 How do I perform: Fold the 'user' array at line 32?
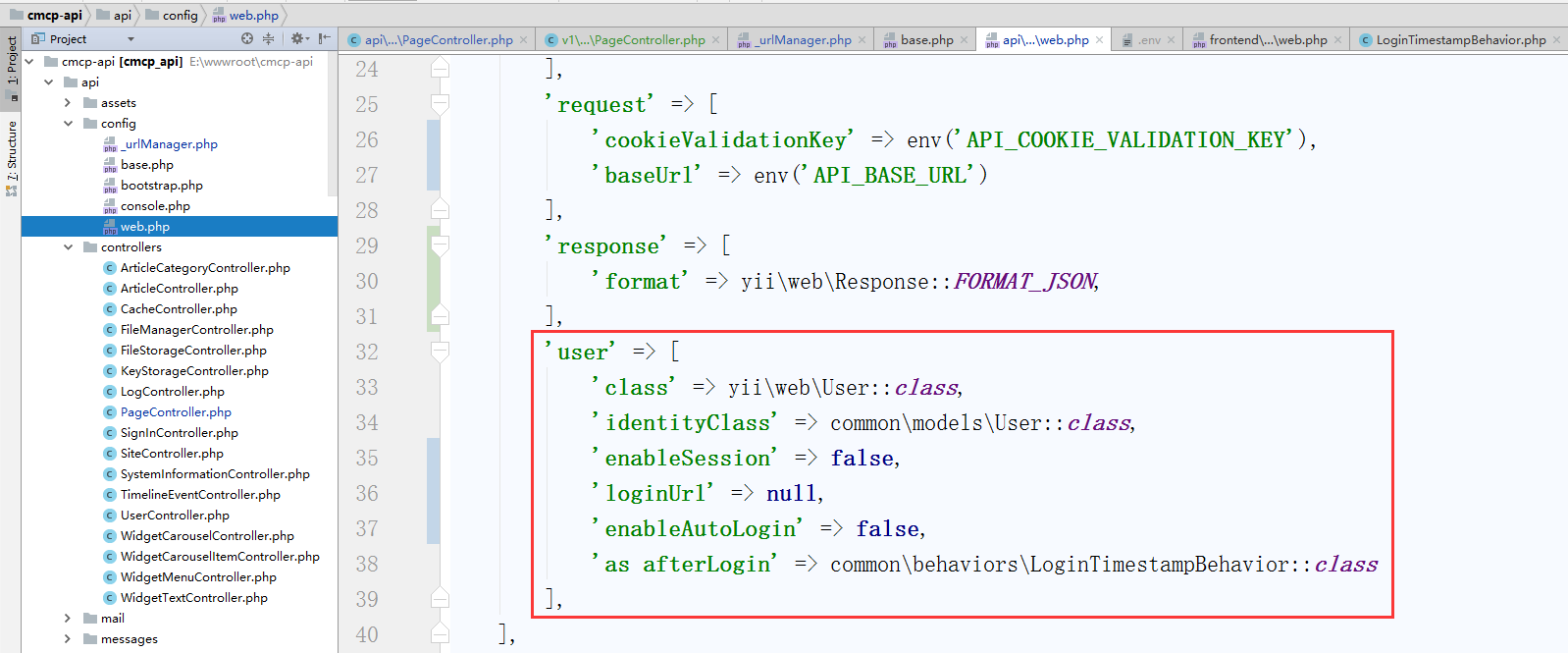click(441, 351)
